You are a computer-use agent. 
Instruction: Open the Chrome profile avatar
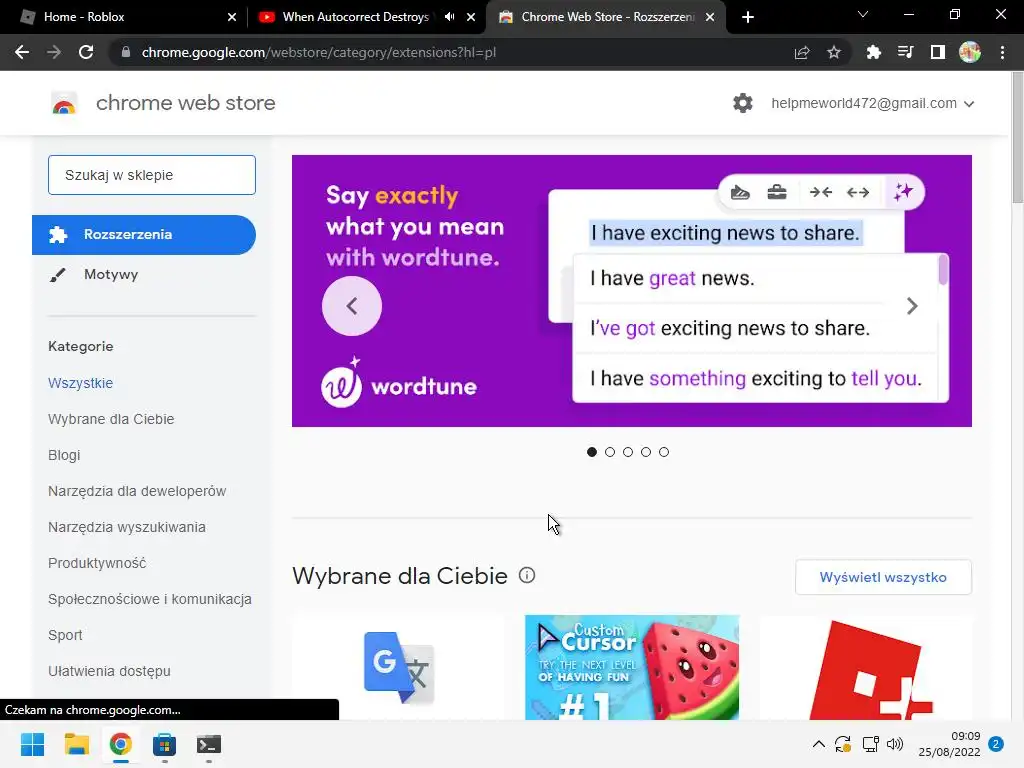970,52
